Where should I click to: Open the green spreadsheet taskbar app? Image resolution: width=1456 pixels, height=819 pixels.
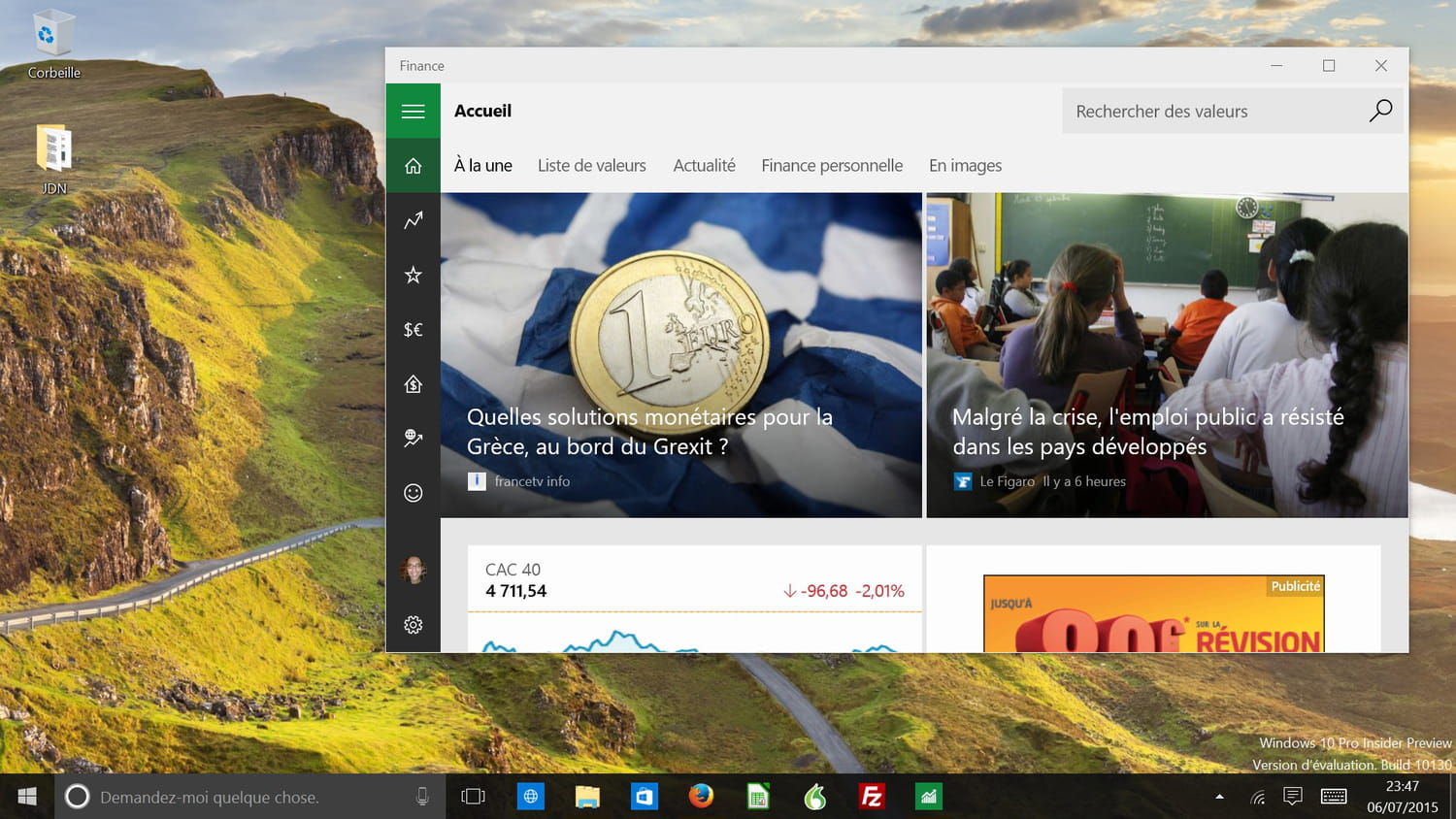click(x=758, y=797)
